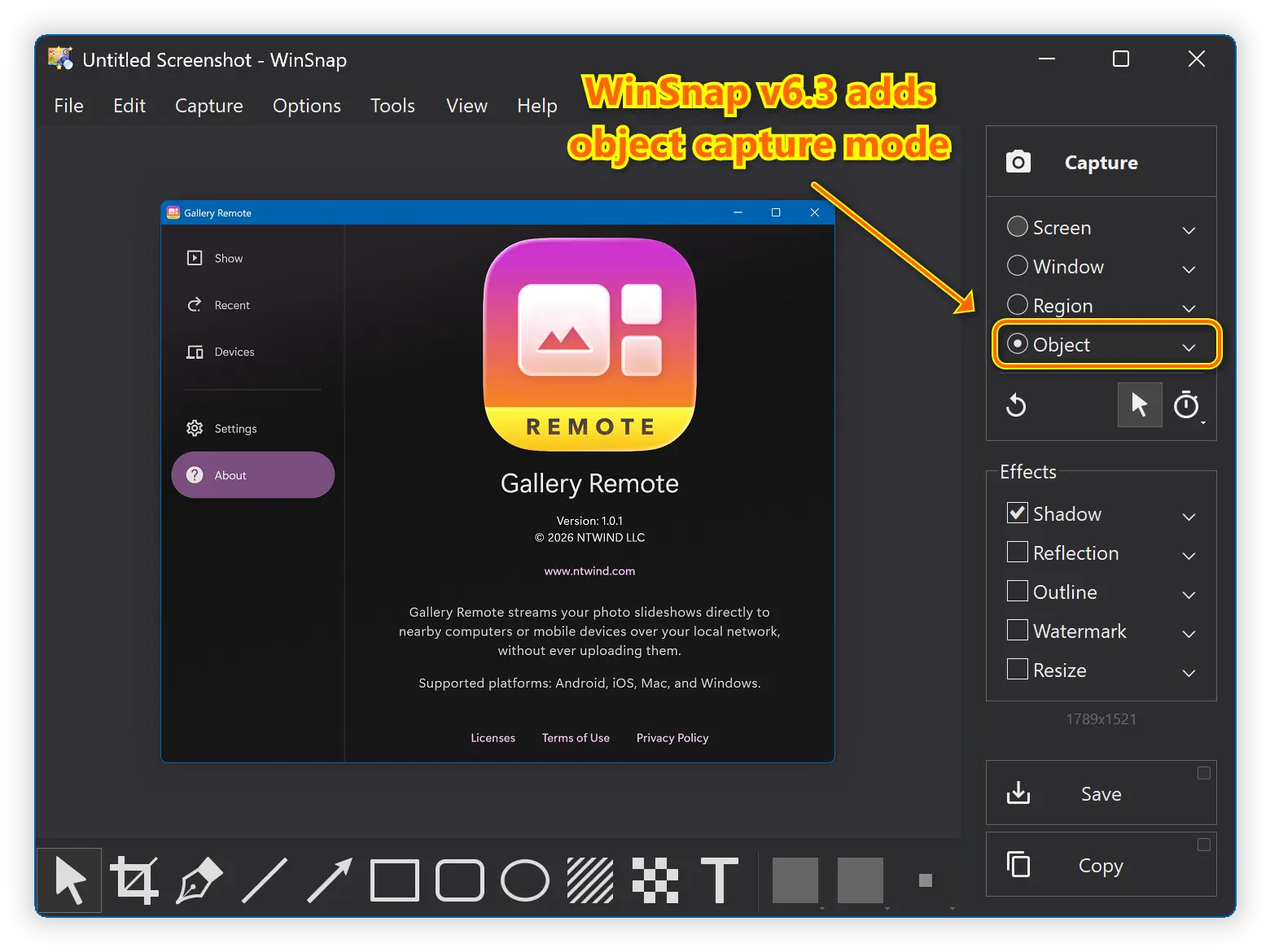The height and width of the screenshot is (952, 1270).
Task: Select the Text tool
Action: pos(720,880)
